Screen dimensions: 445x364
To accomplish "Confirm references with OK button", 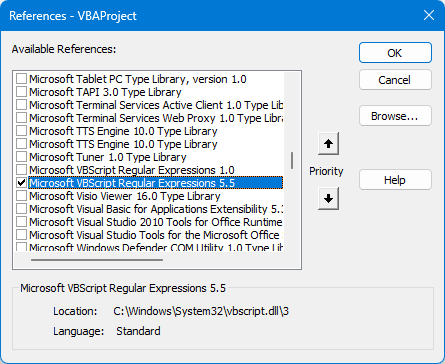I will coord(395,53).
